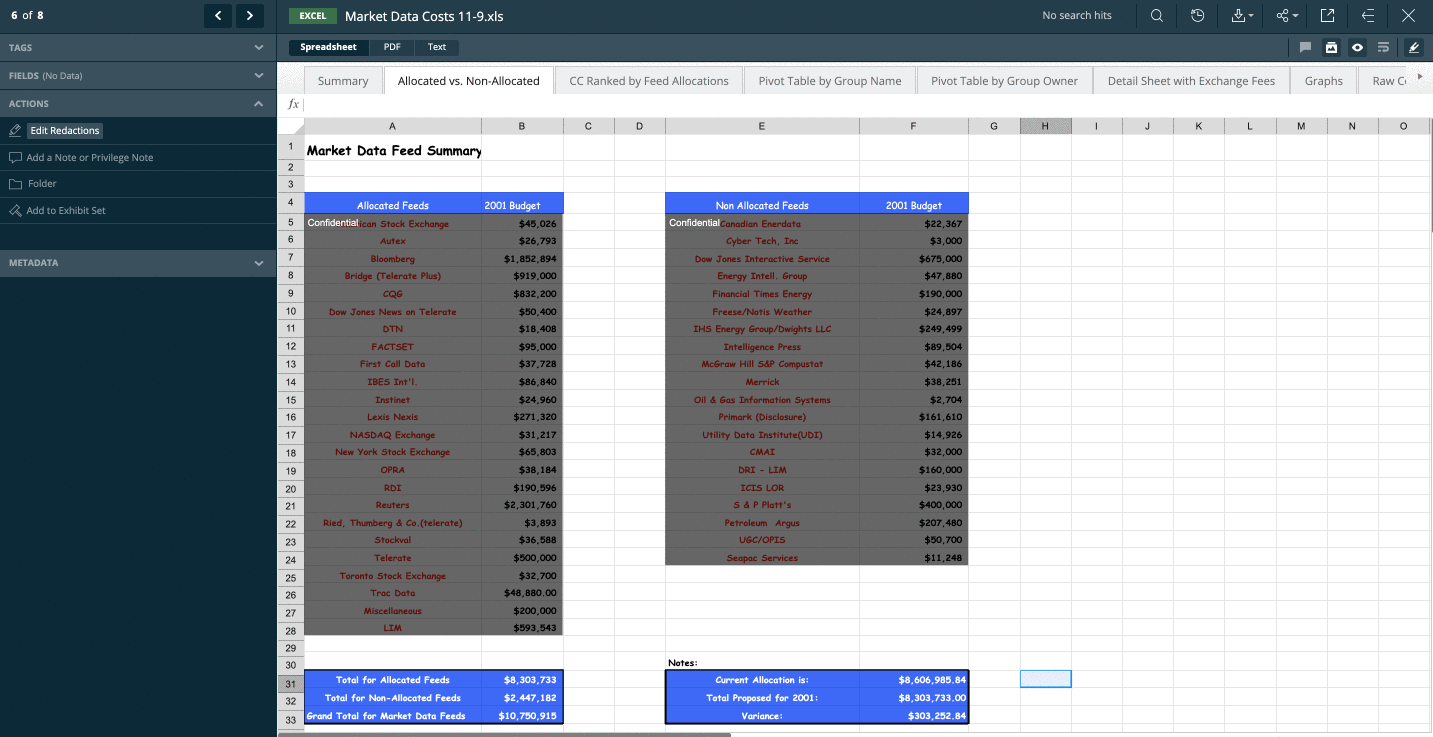Click the Reuters cell
The height and width of the screenshot is (737, 1433).
[392, 505]
